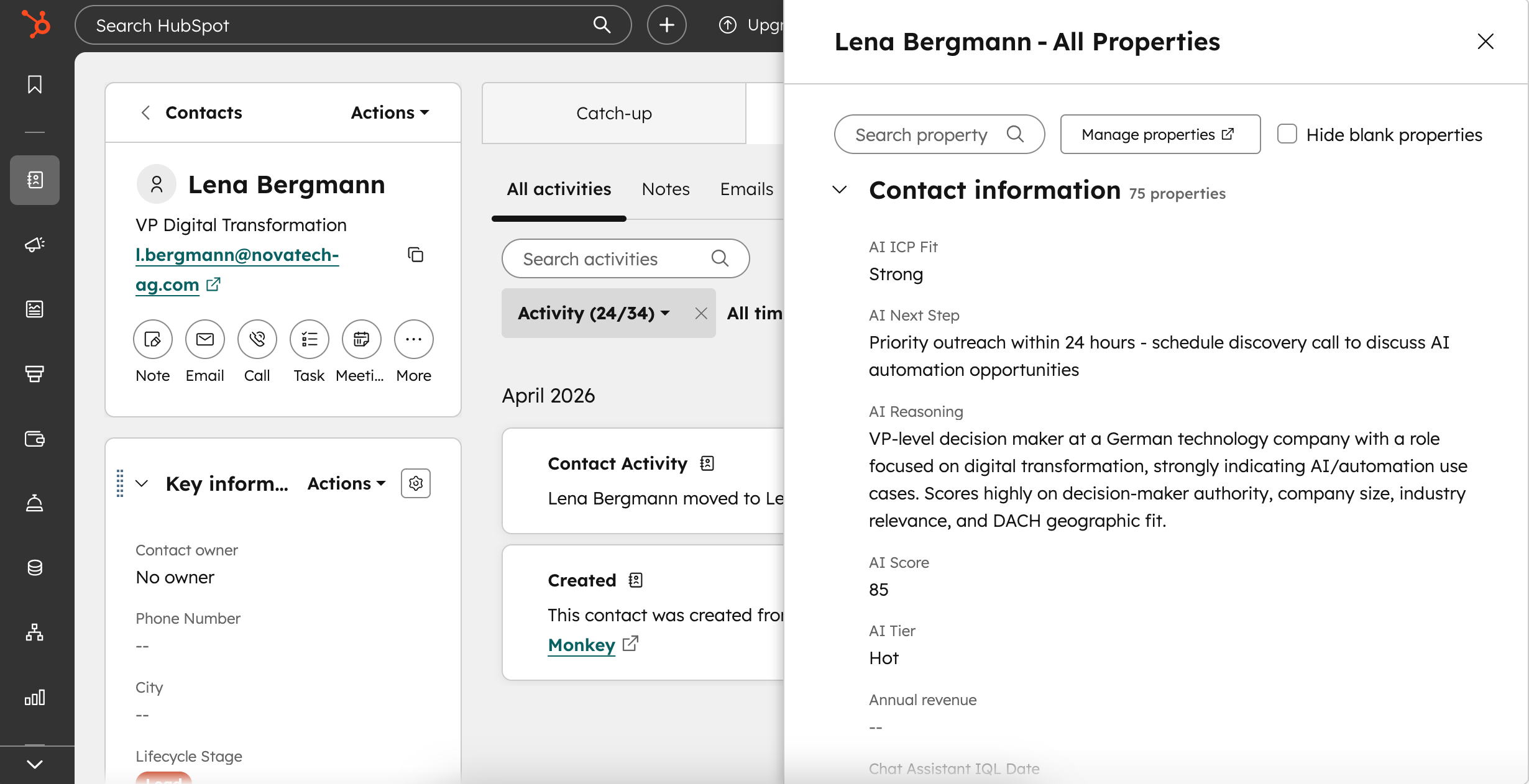Screen dimensions: 1529x784
Task: Copy email address with the copy icon
Action: [415, 255]
